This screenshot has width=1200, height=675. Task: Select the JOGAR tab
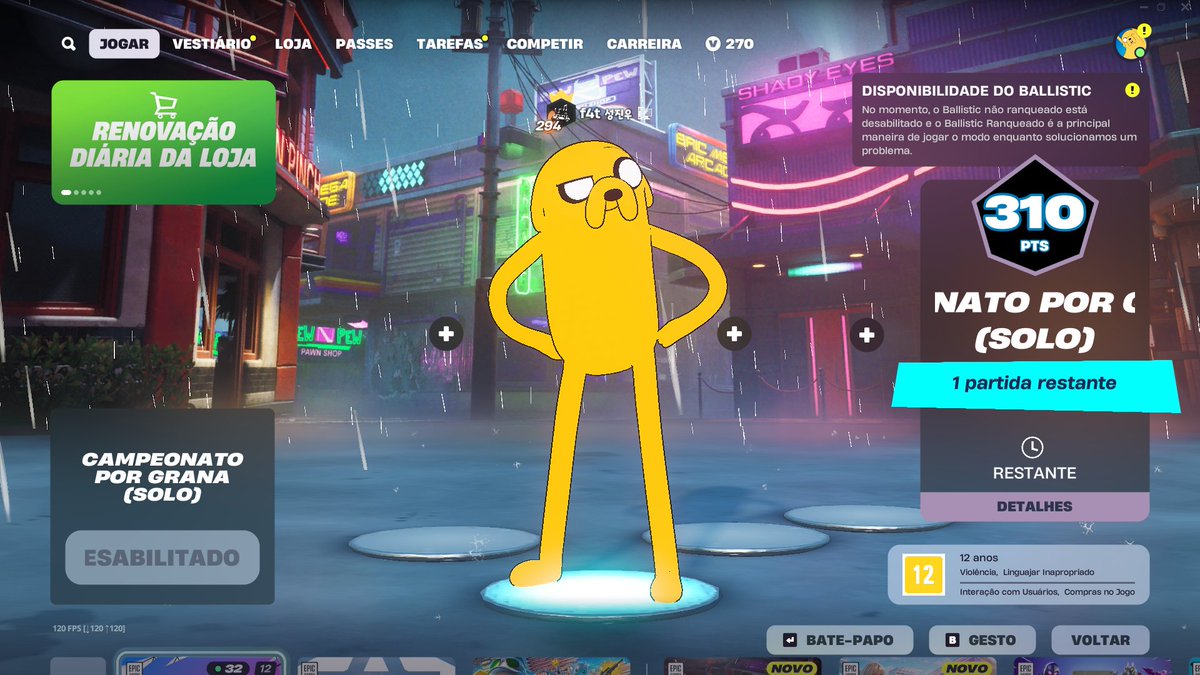[x=124, y=44]
